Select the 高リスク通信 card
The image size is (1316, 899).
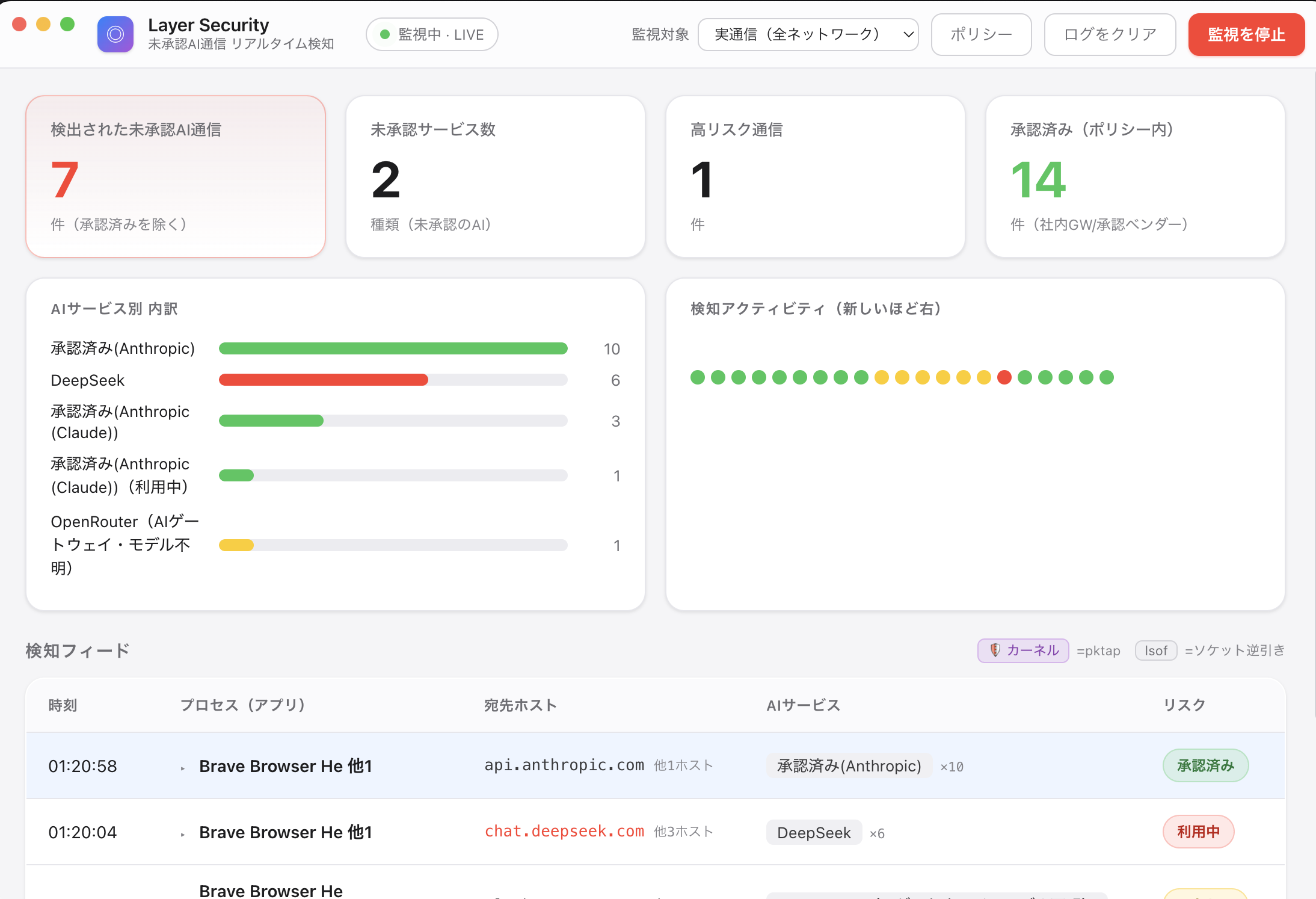coord(816,176)
